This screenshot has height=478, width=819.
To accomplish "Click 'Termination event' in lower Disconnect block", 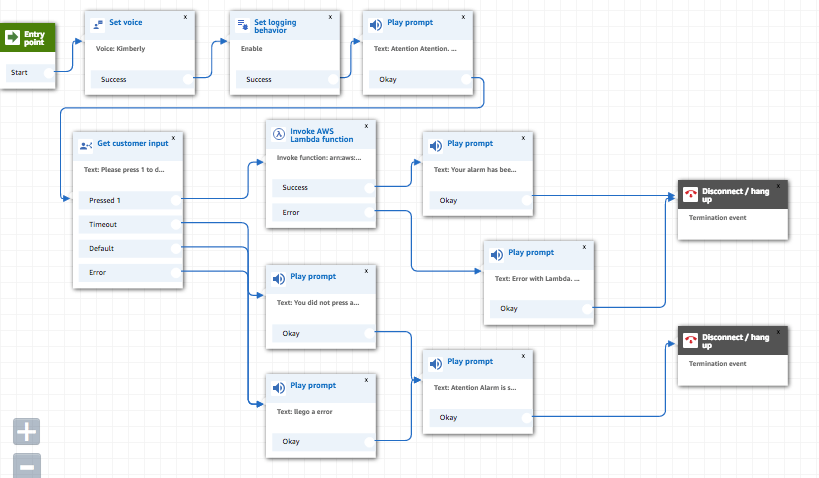I will 718,364.
